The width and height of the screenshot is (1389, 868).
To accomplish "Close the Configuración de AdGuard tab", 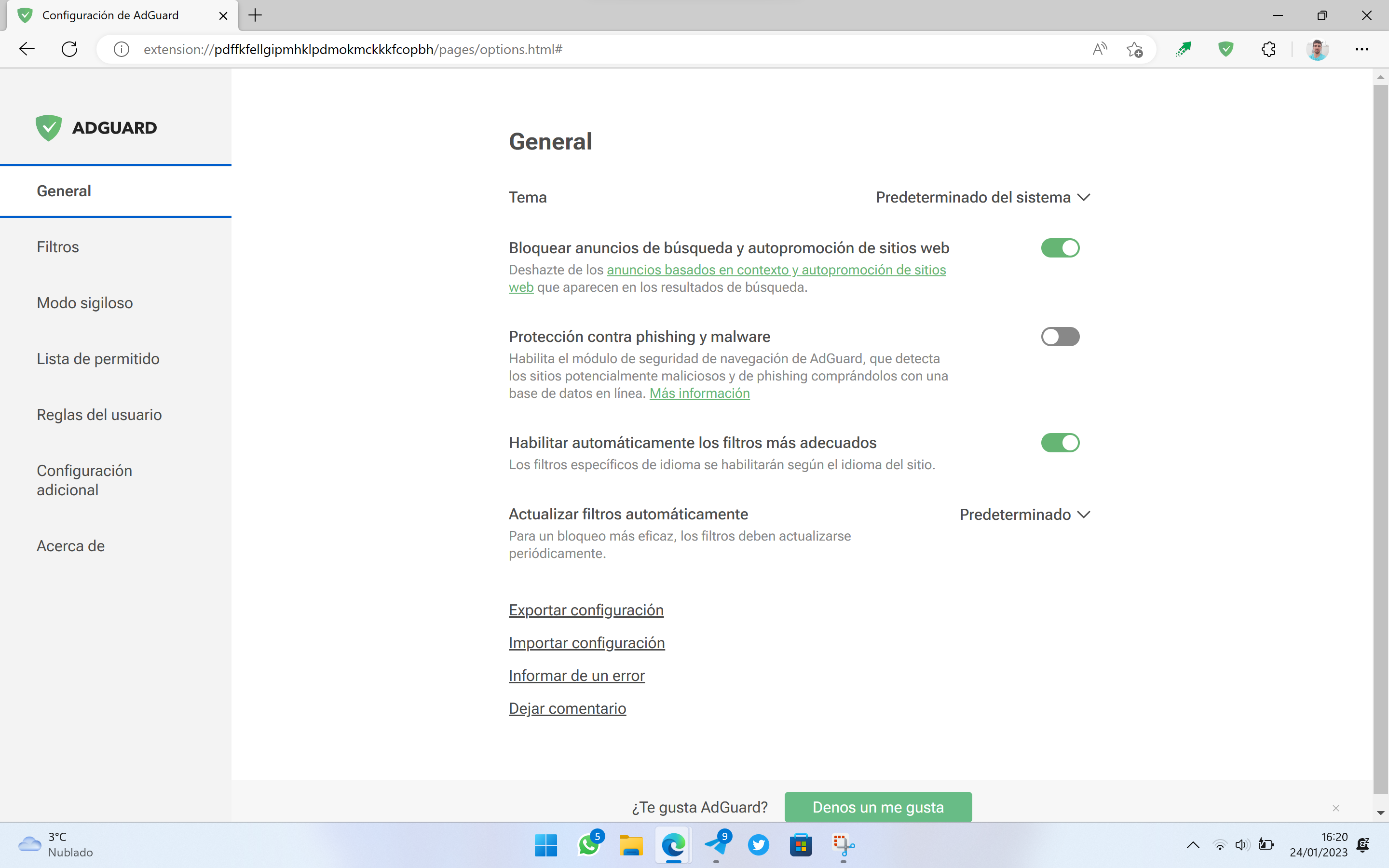I will [x=223, y=15].
